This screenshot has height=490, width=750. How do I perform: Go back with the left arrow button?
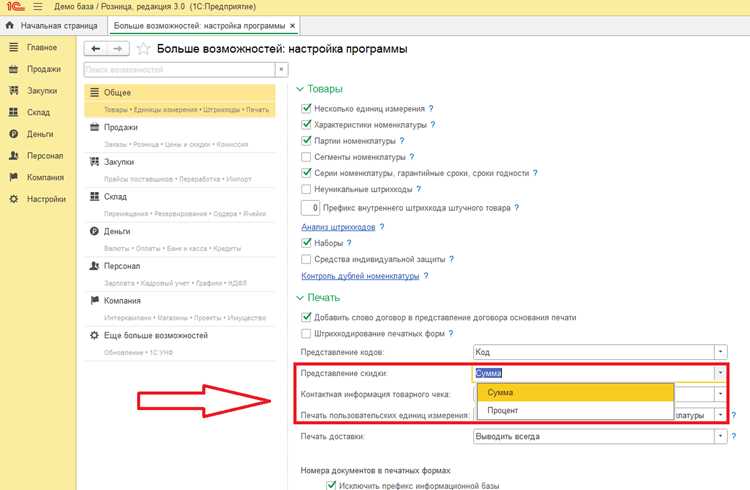95,49
